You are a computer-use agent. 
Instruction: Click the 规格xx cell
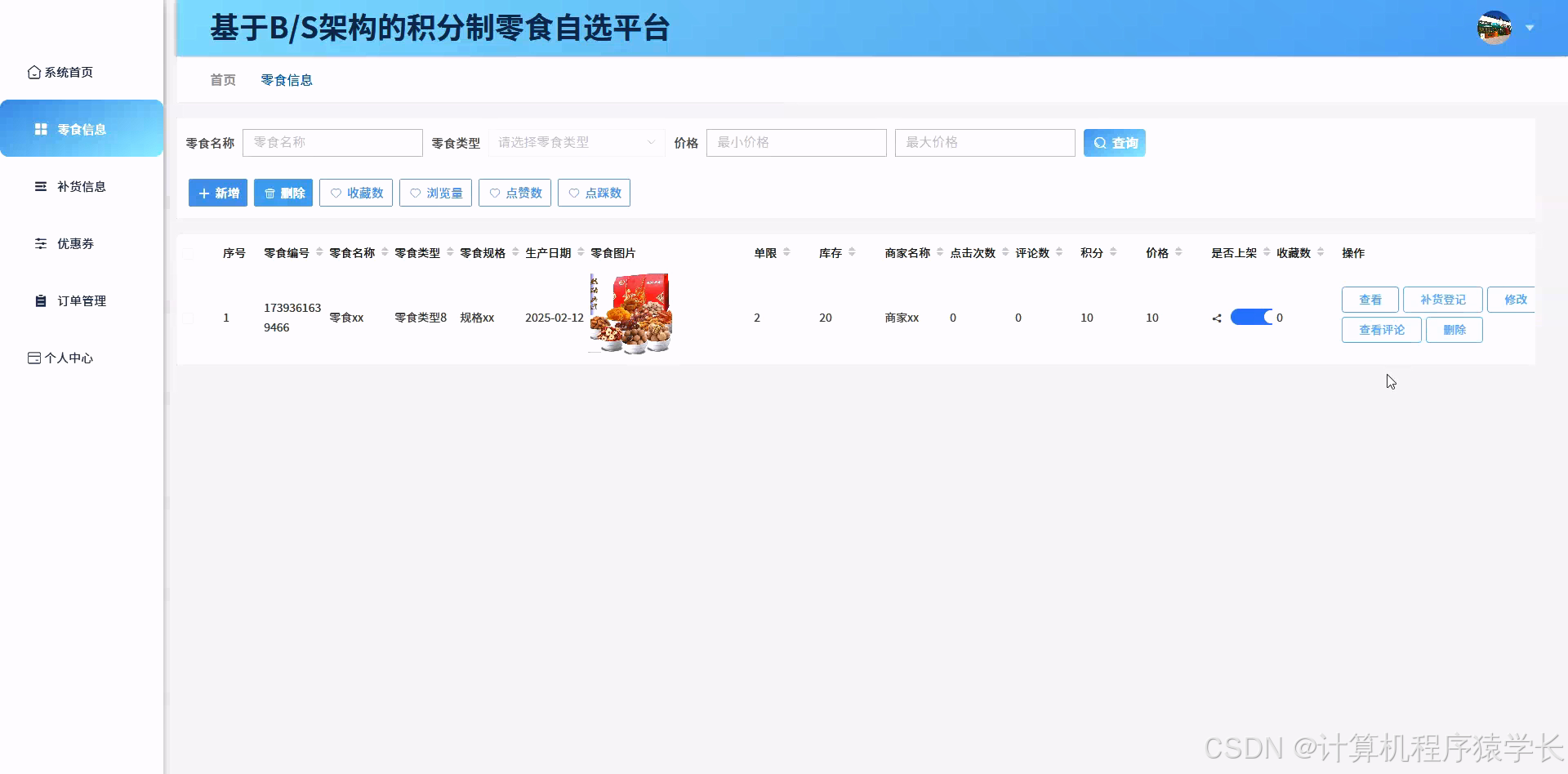tap(477, 318)
